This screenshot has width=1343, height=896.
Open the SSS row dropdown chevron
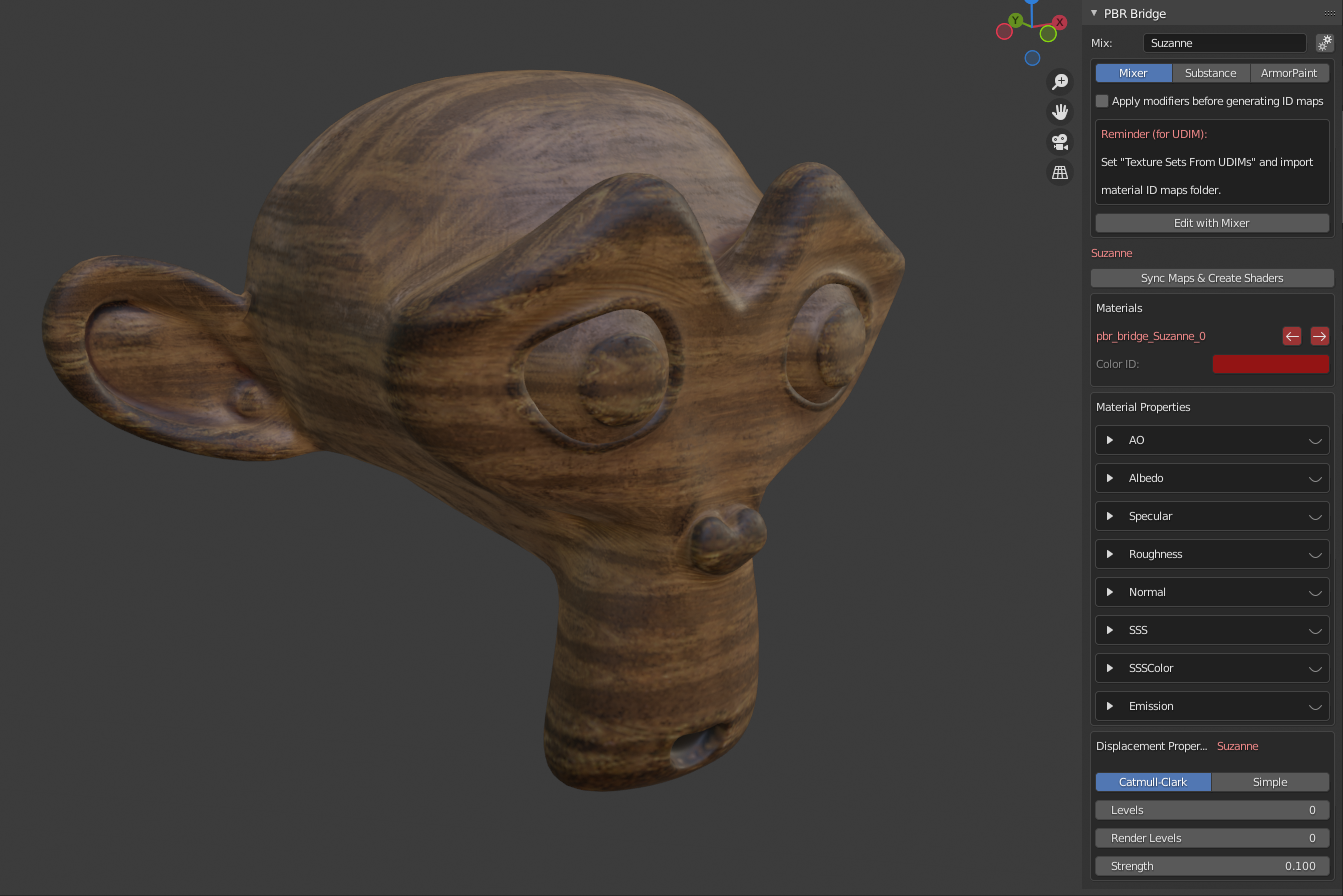click(1315, 631)
